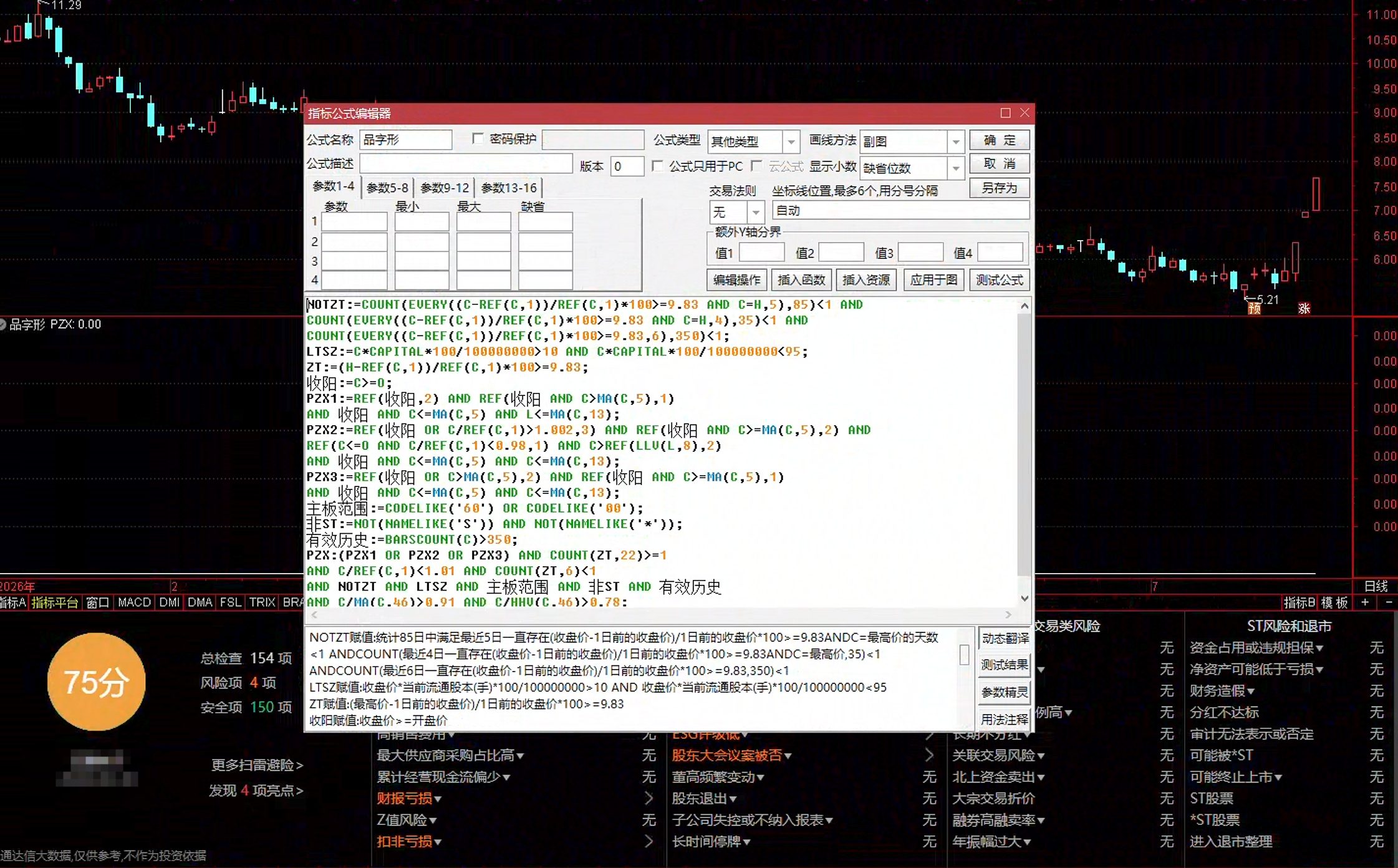Click the 用法注释 button
The image size is (1398, 868).
(1005, 720)
